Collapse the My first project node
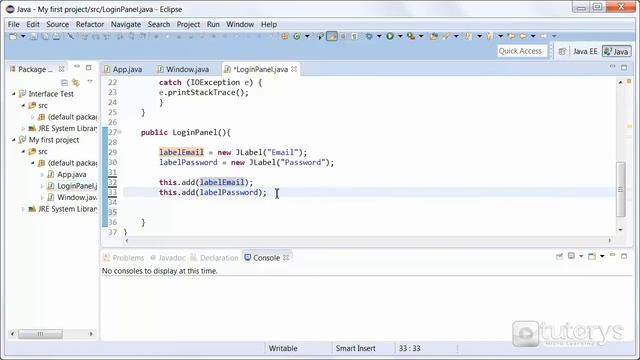 [13, 140]
